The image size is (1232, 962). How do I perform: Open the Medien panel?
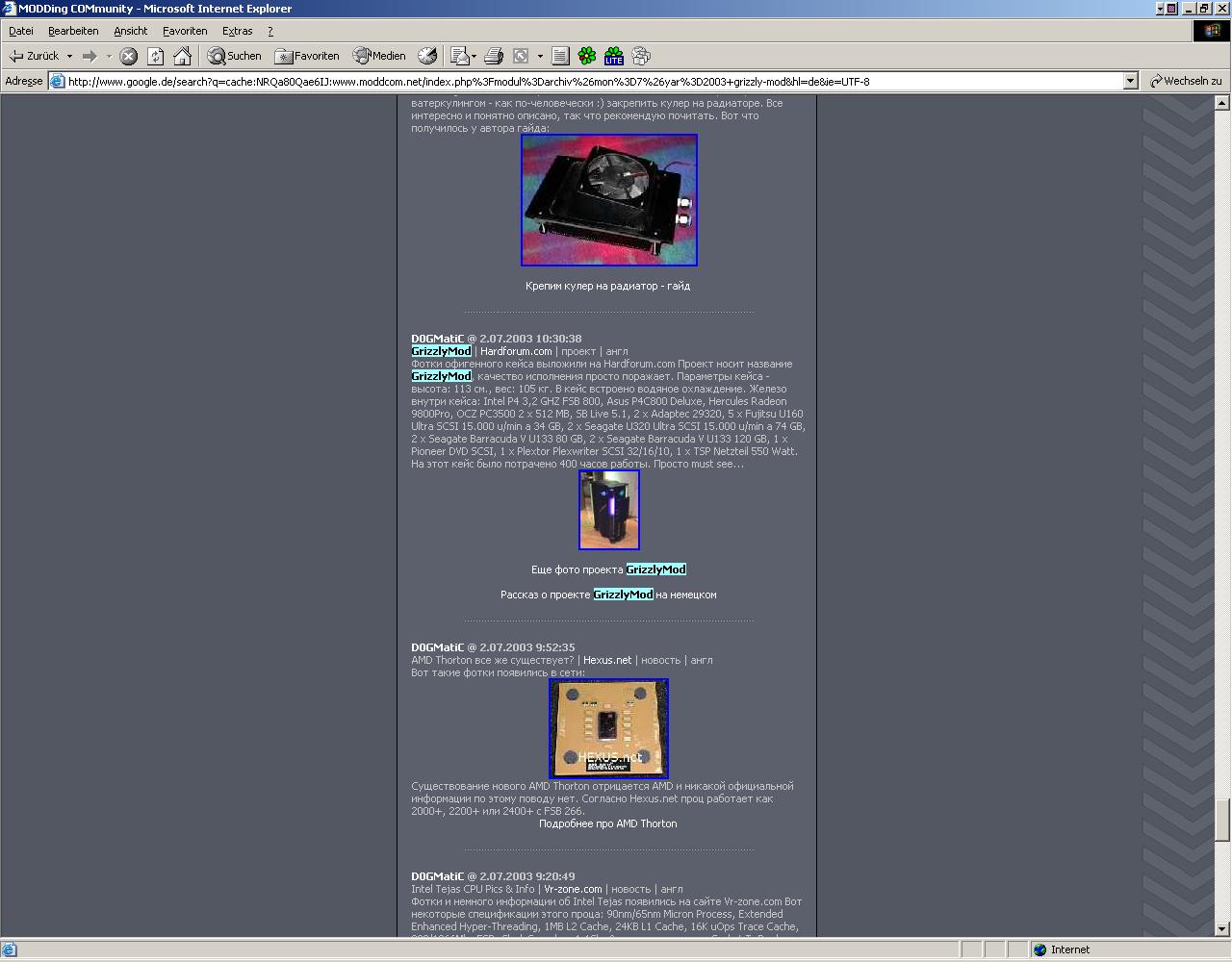[379, 56]
